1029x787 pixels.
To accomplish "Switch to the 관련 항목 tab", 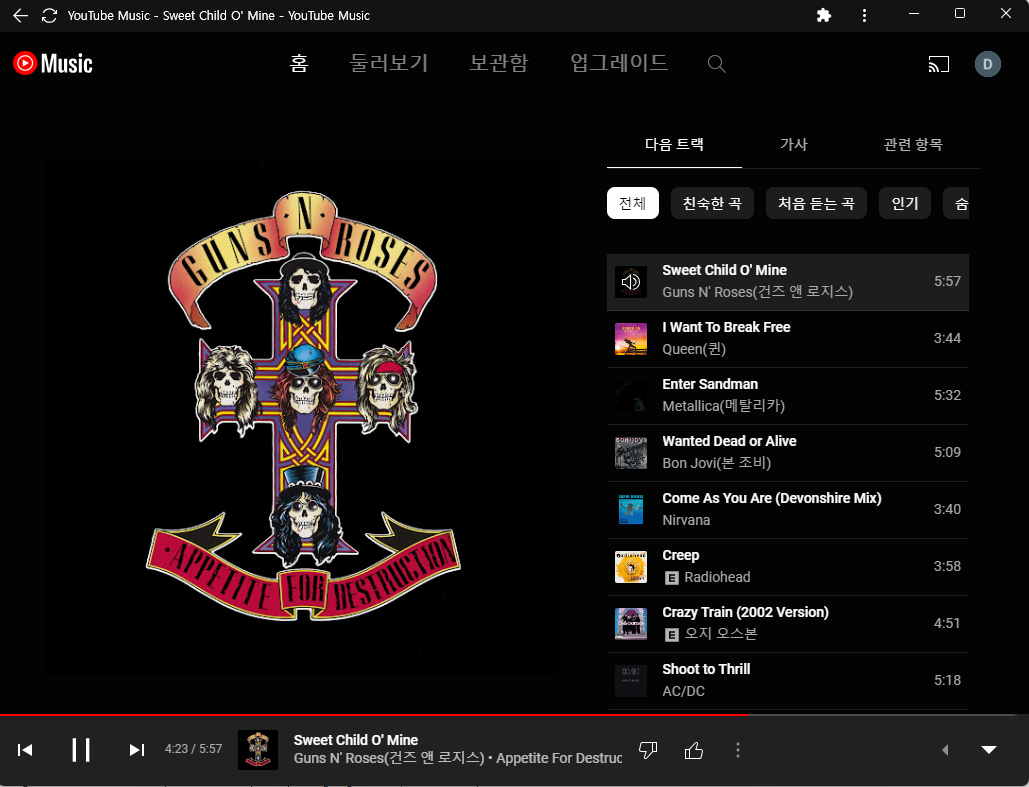I will [913, 144].
